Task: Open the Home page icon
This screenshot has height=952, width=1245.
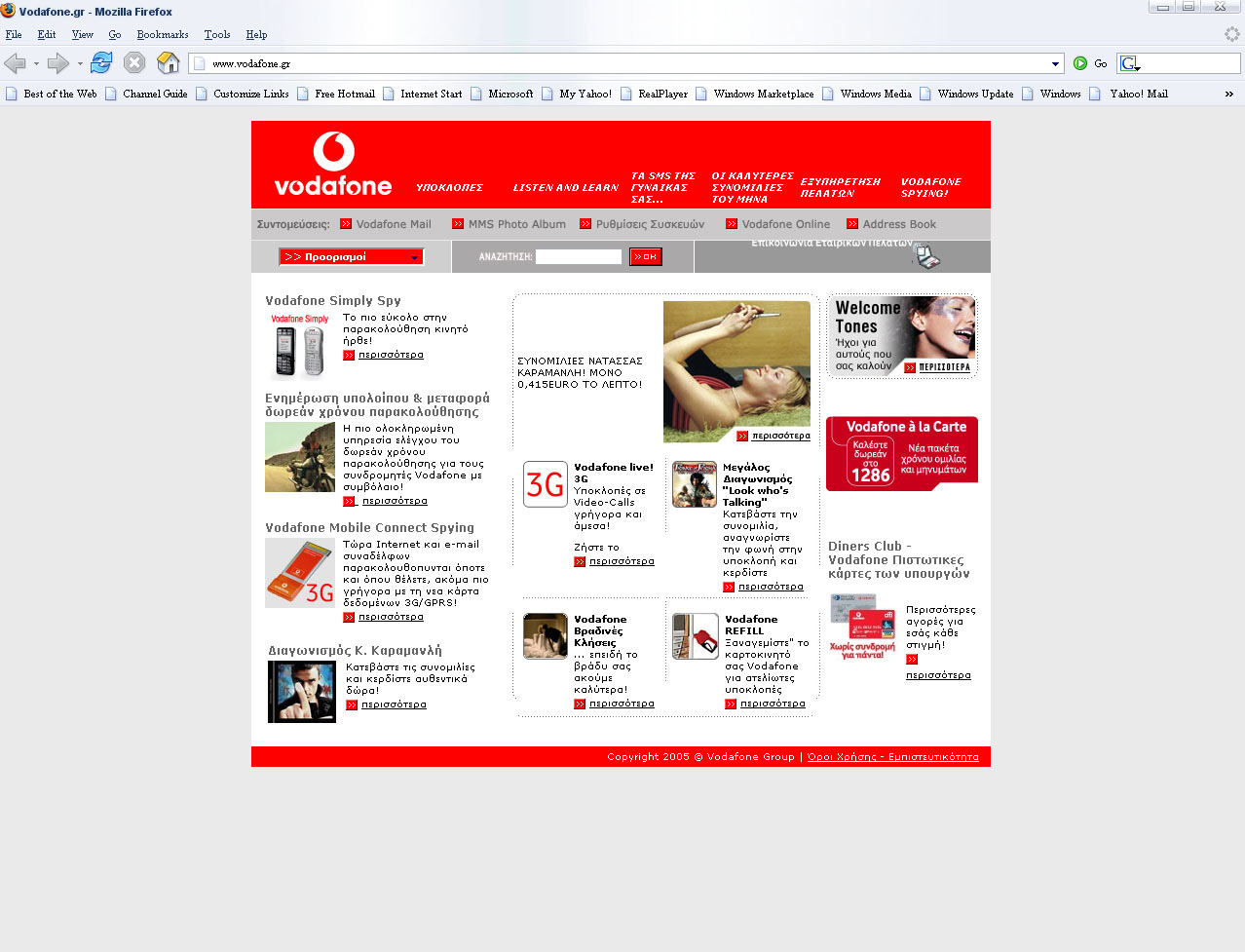Action: 169,63
